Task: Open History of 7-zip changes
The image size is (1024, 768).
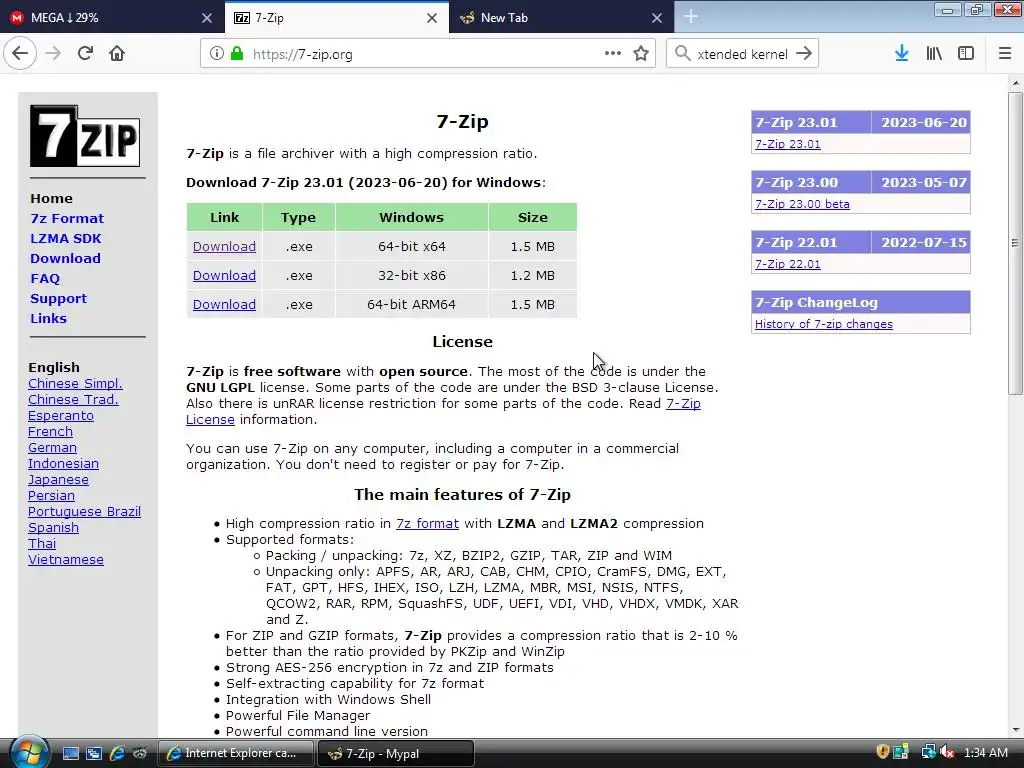Action: 824,324
